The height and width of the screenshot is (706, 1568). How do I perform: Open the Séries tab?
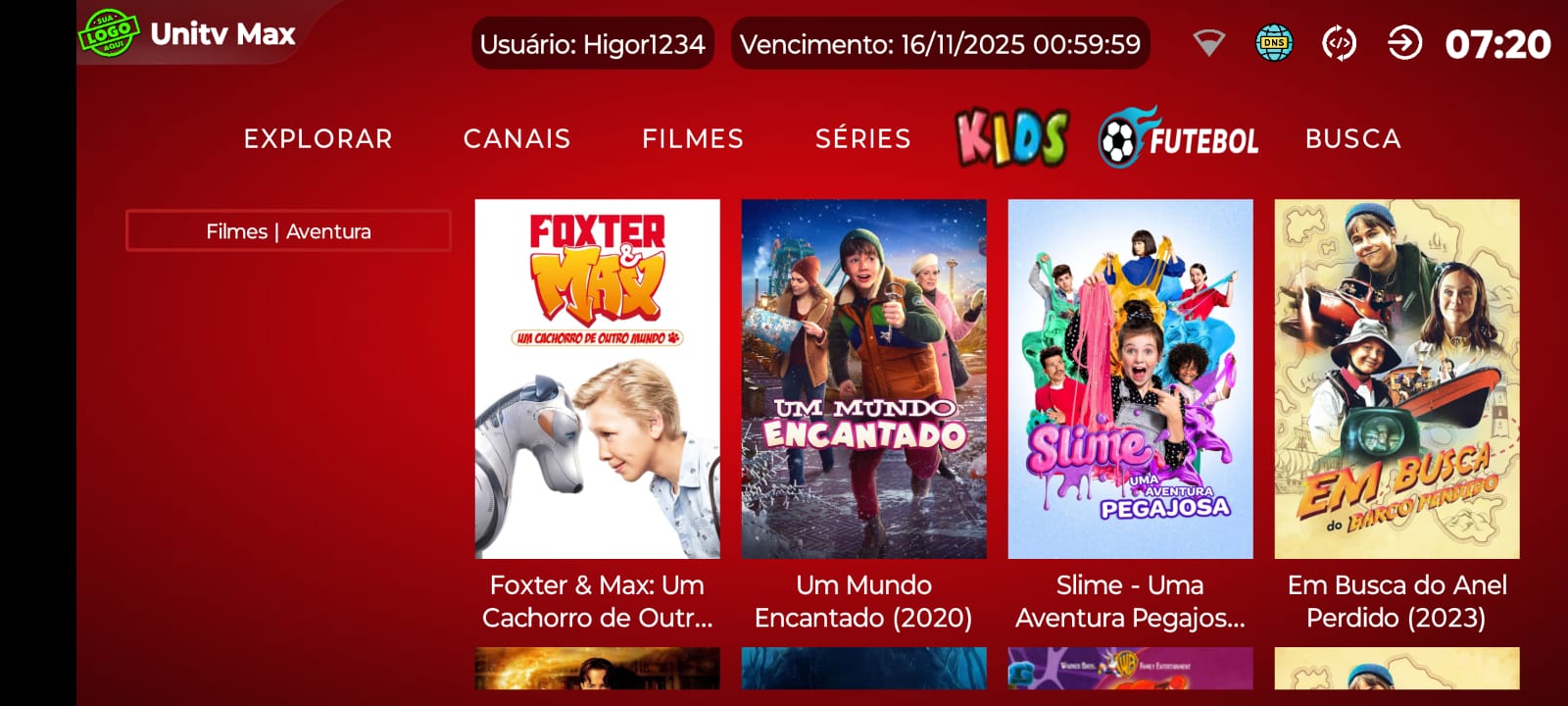pyautogui.click(x=863, y=138)
